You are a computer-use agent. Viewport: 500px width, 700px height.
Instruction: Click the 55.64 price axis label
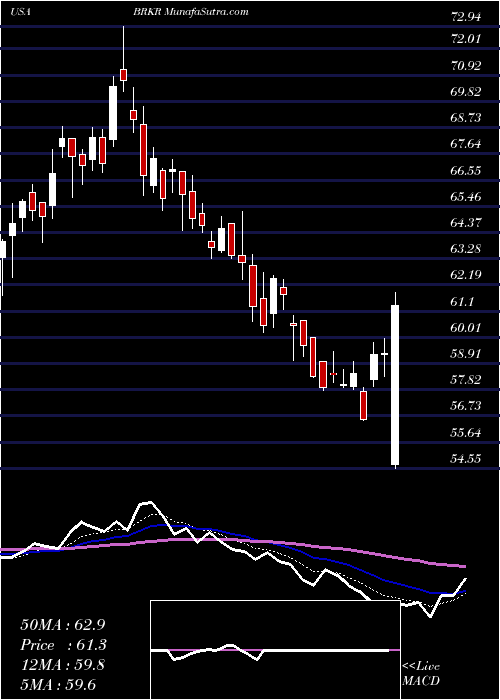pos(467,432)
